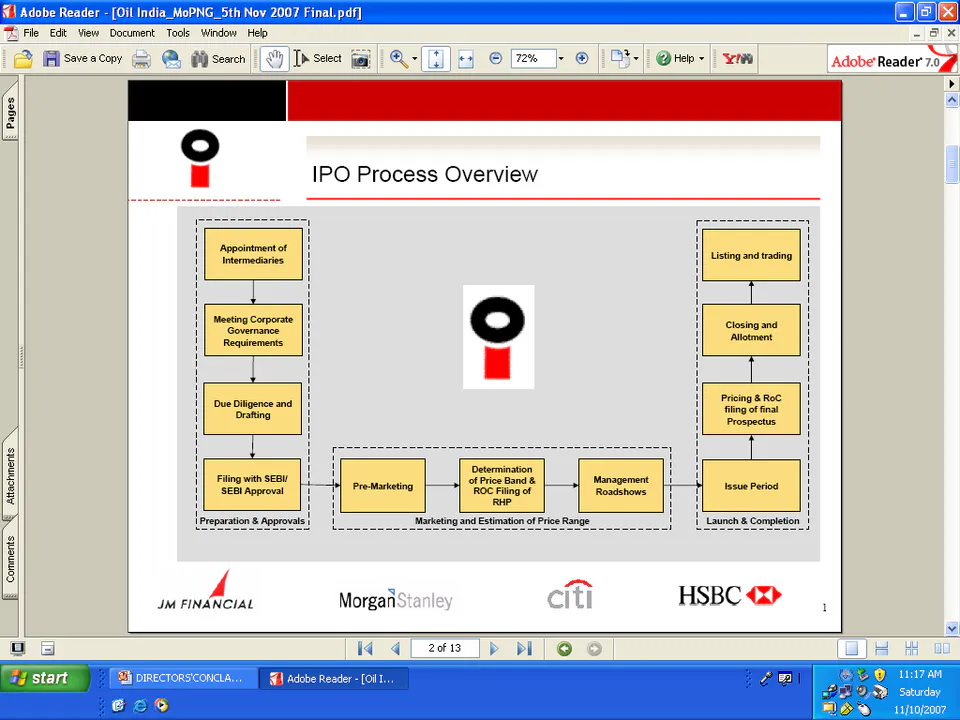This screenshot has height=720, width=960.
Task: Click the Adobe Reader 7.0 logo
Action: pos(893,59)
